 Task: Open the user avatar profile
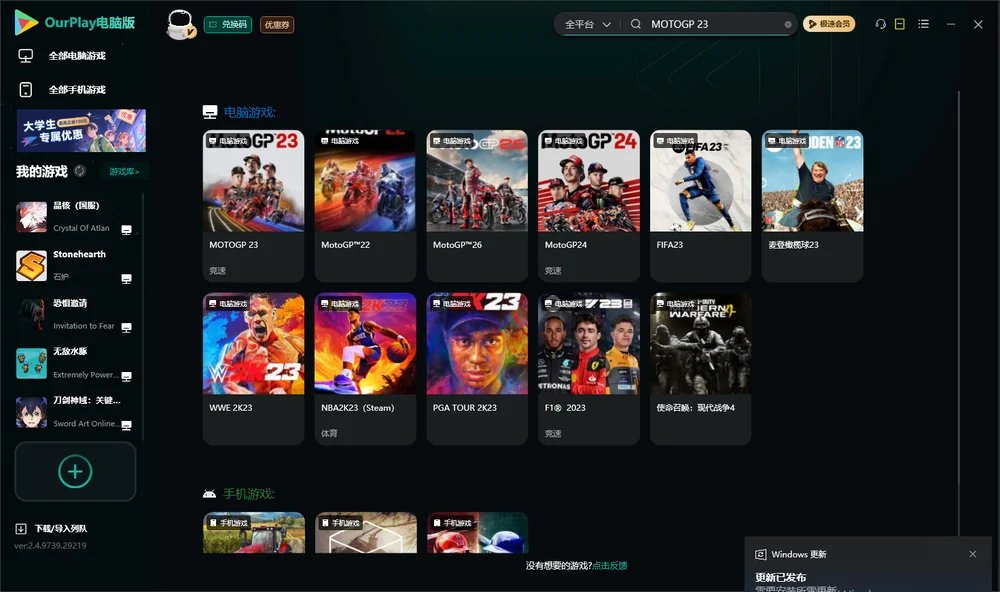tap(181, 25)
